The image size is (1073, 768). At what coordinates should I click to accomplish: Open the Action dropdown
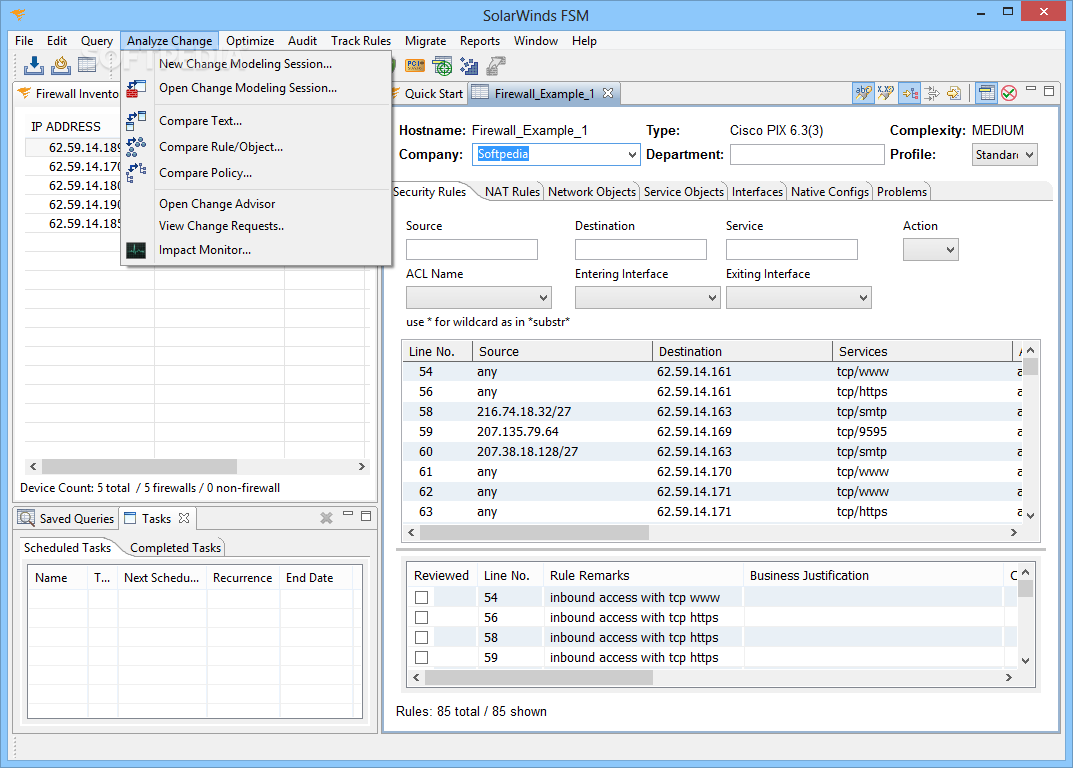coord(931,250)
